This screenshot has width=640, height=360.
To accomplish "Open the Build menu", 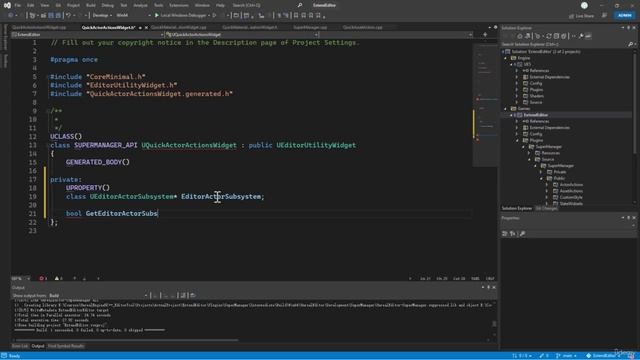I will 91,5.
